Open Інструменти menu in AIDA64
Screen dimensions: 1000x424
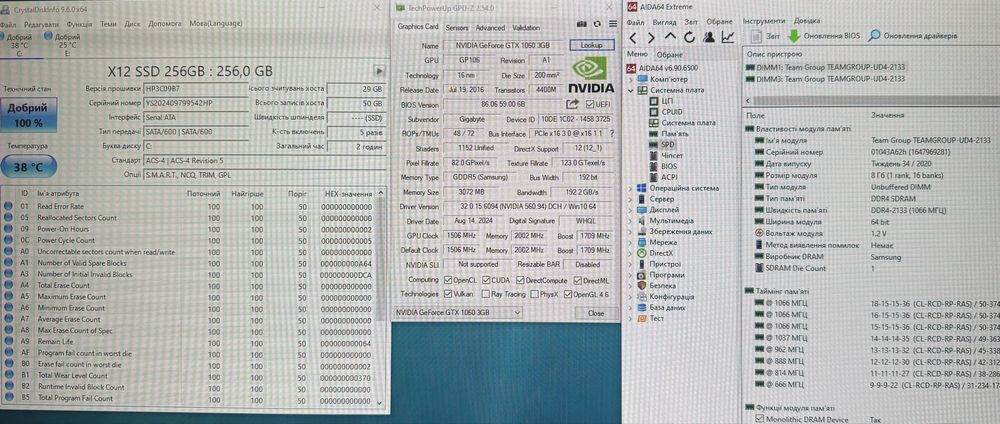pos(763,21)
